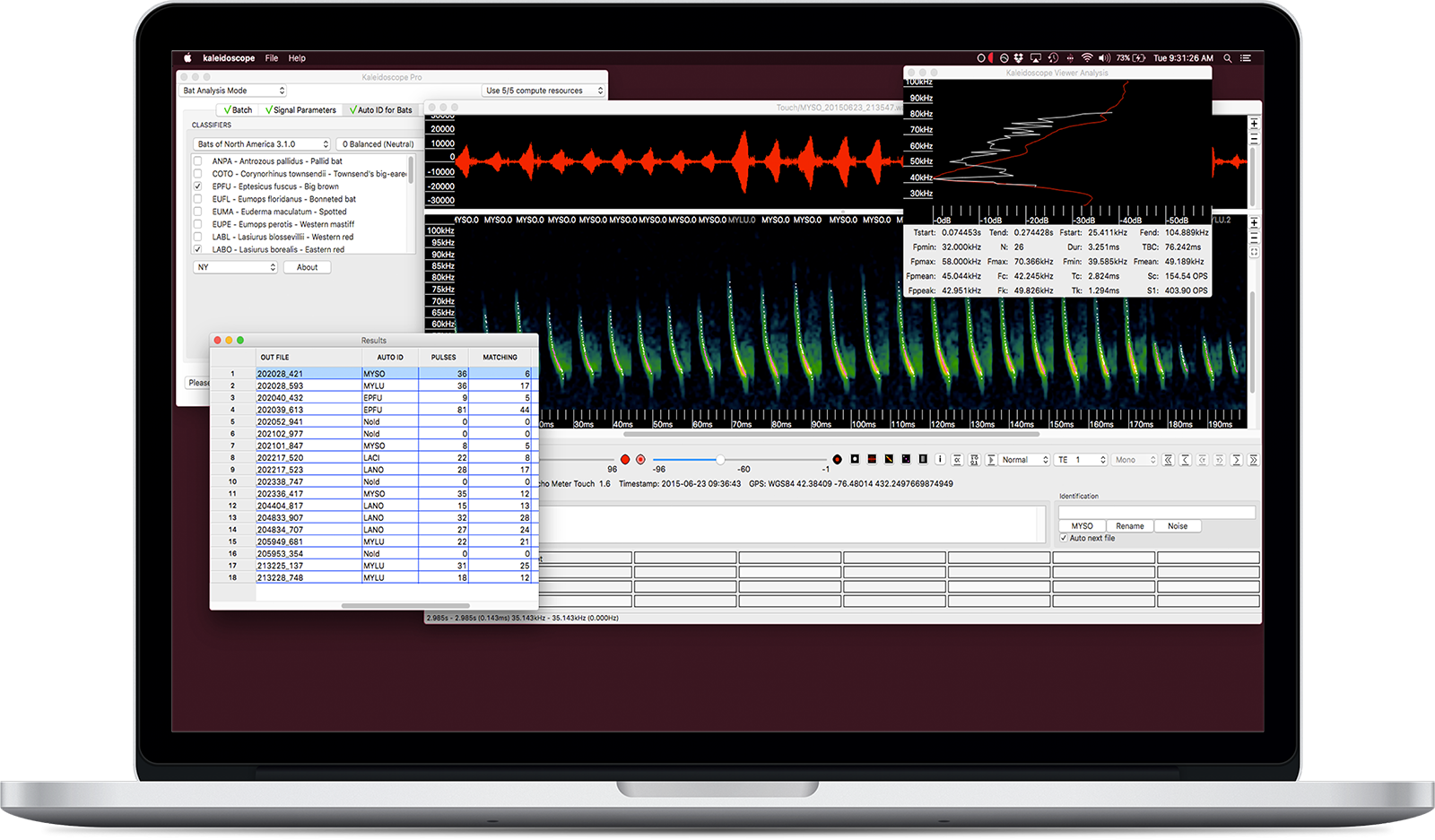The width and height of the screenshot is (1435, 840).
Task: Open the NY region dropdown
Action: tap(236, 267)
